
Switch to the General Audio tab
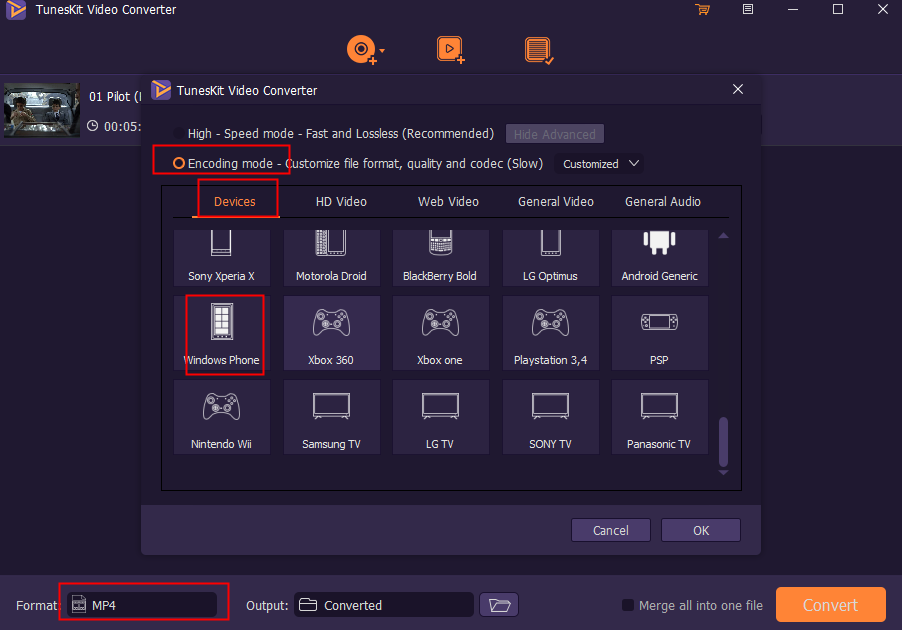pos(663,201)
